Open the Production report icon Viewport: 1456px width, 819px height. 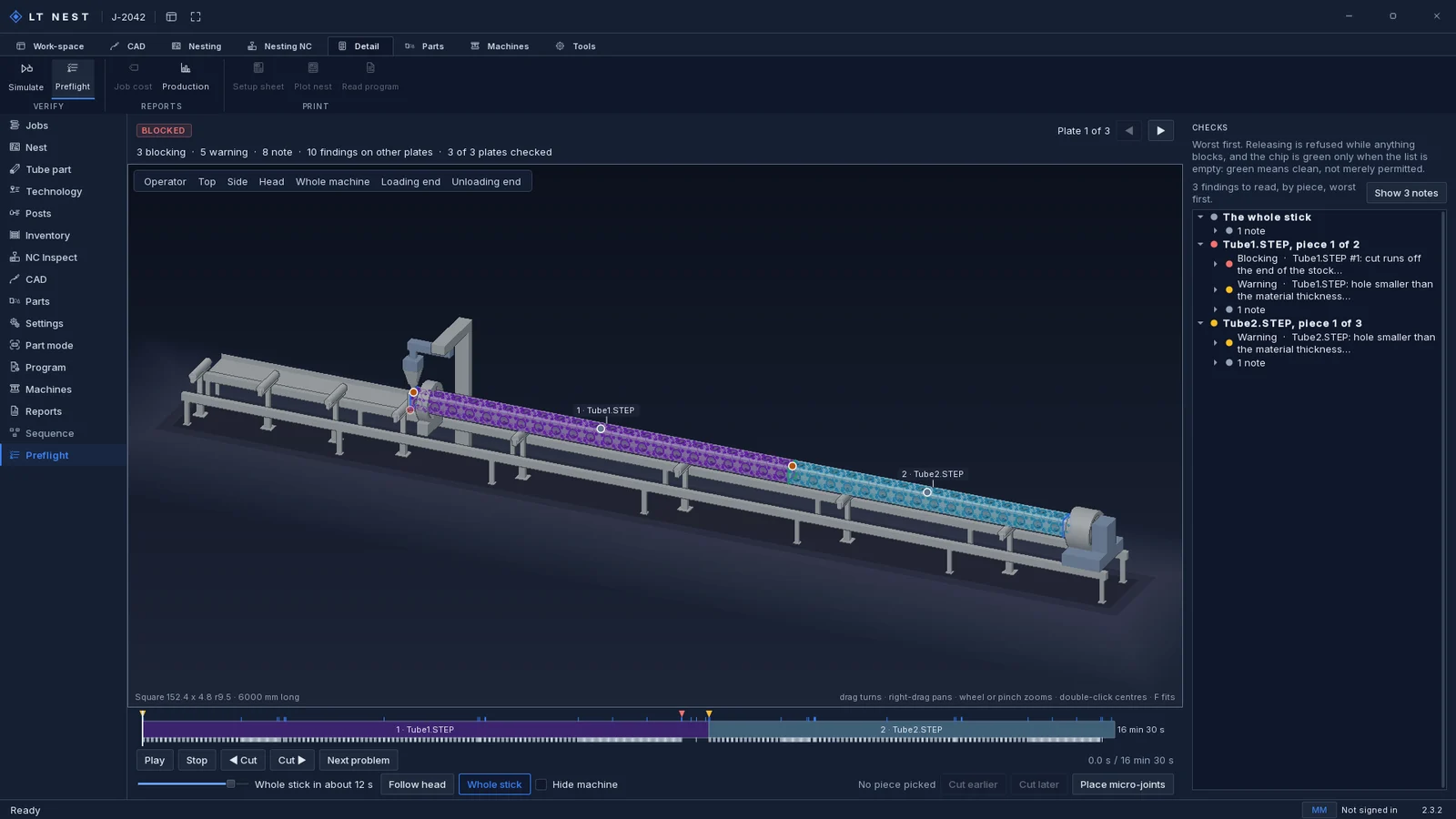(186, 68)
